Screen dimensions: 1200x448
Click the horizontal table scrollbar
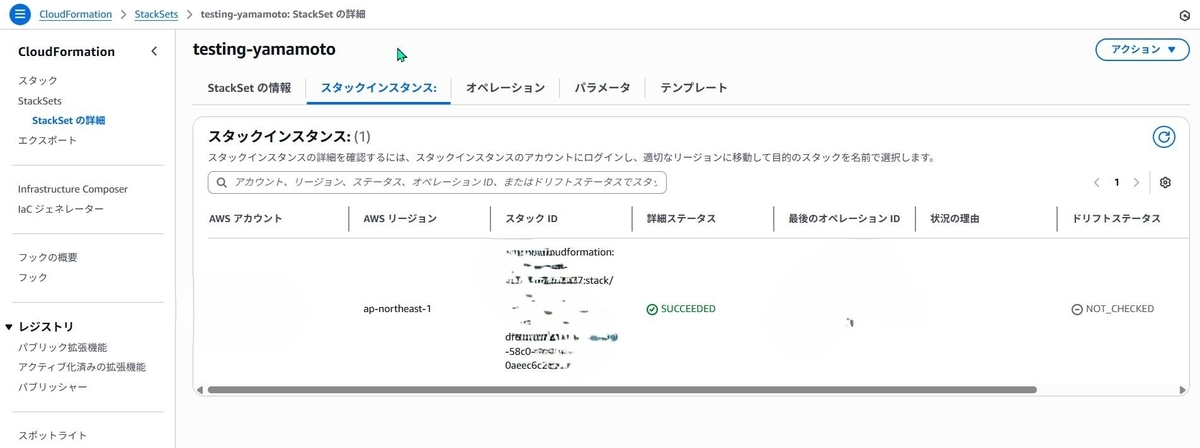coord(621,389)
